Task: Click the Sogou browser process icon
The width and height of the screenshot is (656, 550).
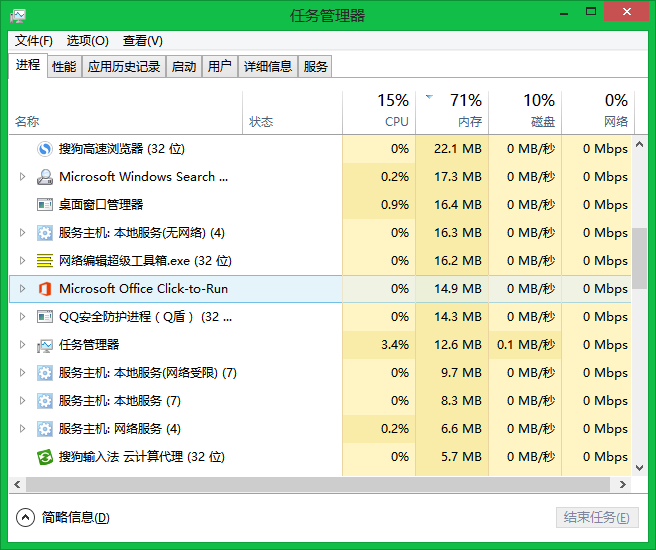Action: tap(45, 148)
